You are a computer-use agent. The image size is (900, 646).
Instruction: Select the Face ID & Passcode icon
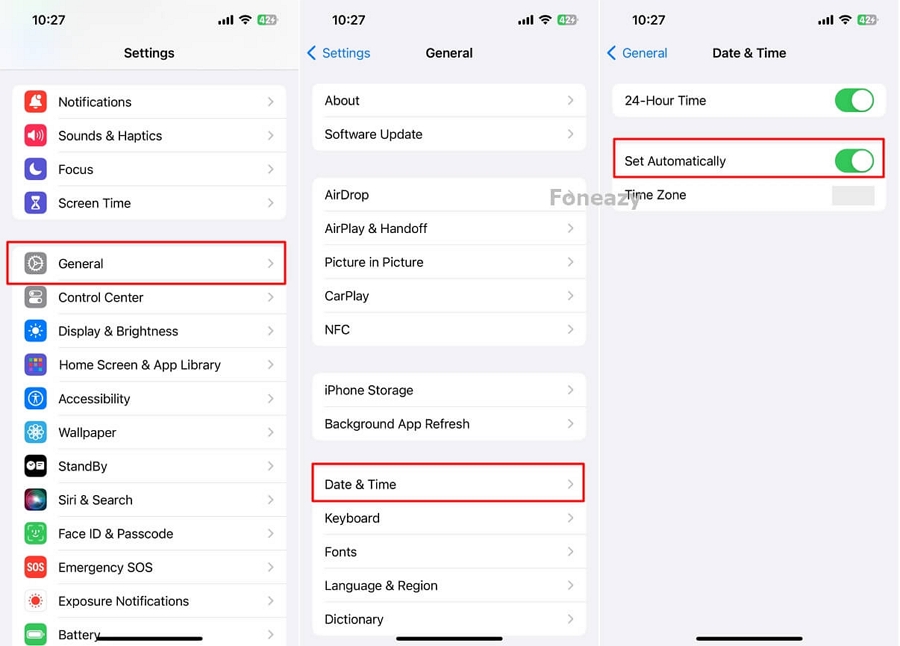click(36, 533)
